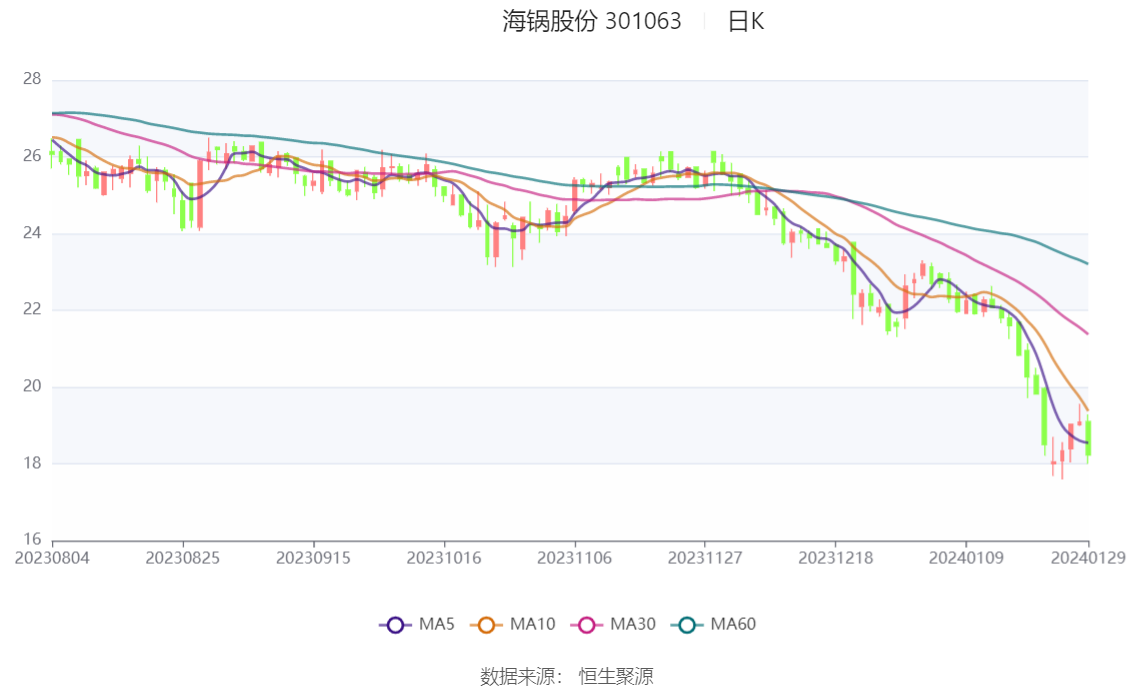Click the 22 price axis label
1134x689 pixels.
coord(32,309)
